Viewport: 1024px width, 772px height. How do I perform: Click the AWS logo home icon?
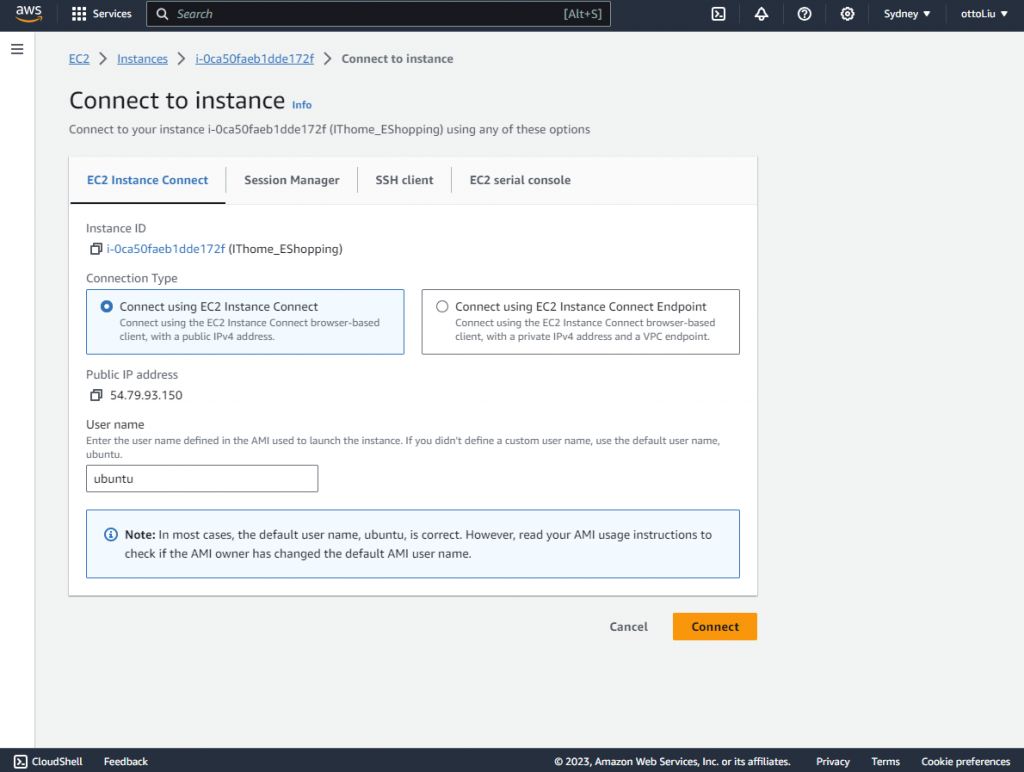pyautogui.click(x=29, y=14)
